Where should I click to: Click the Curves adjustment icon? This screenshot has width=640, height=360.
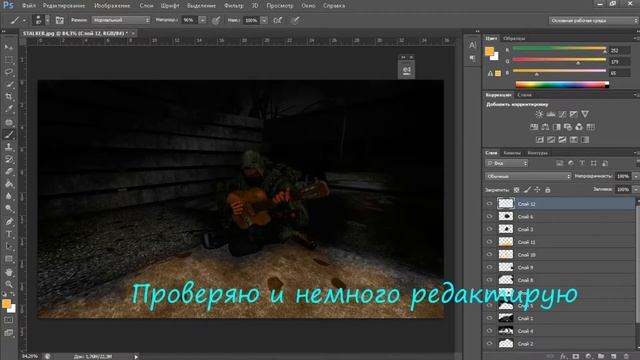pyautogui.click(x=562, y=114)
